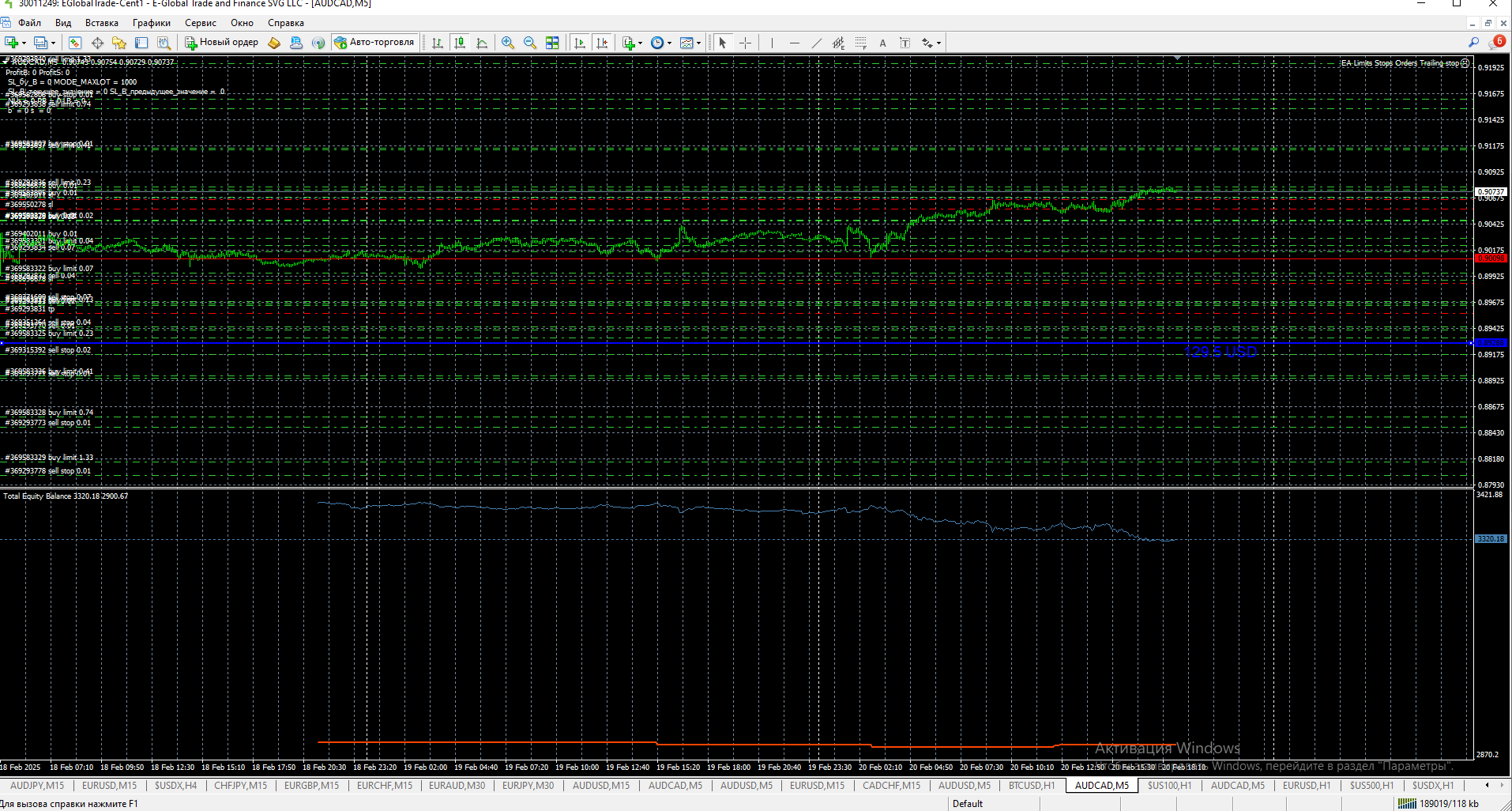The image size is (1512, 811).
Task: Open the Вставка menu
Action: coord(102,23)
